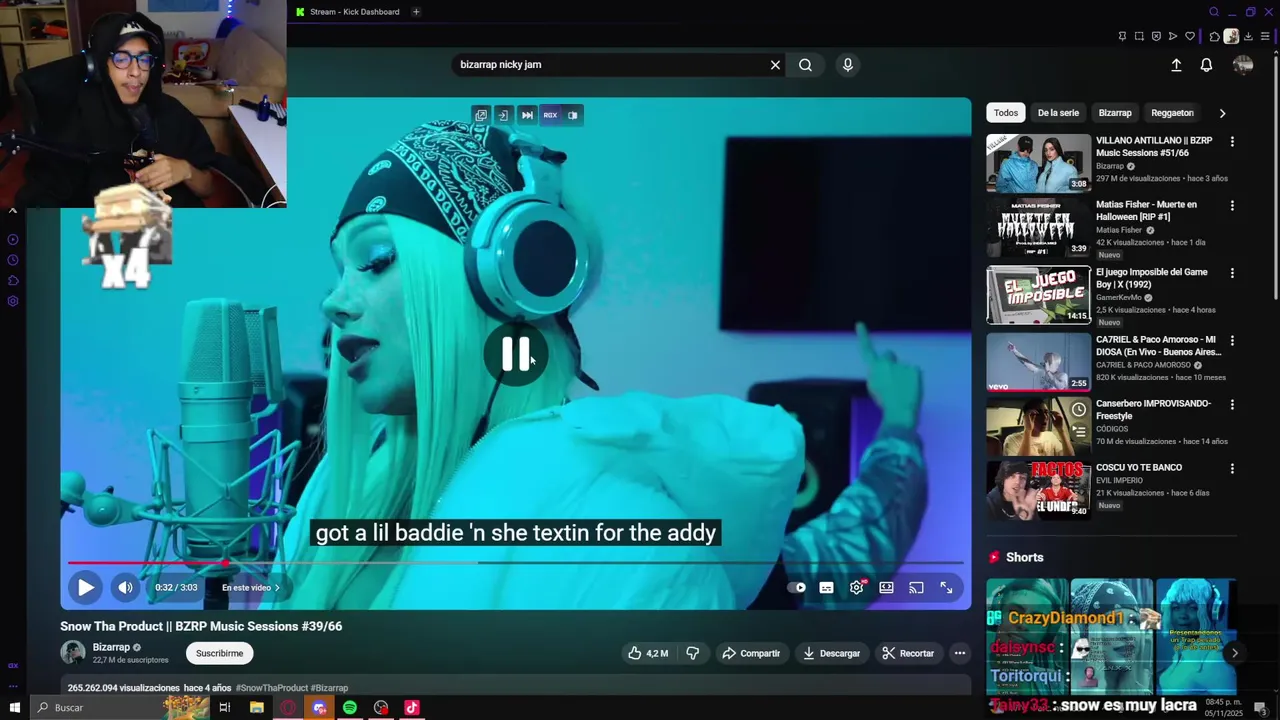Viewport: 1280px width, 720px height.
Task: Toggle the autoplay switch in player
Action: 797,588
